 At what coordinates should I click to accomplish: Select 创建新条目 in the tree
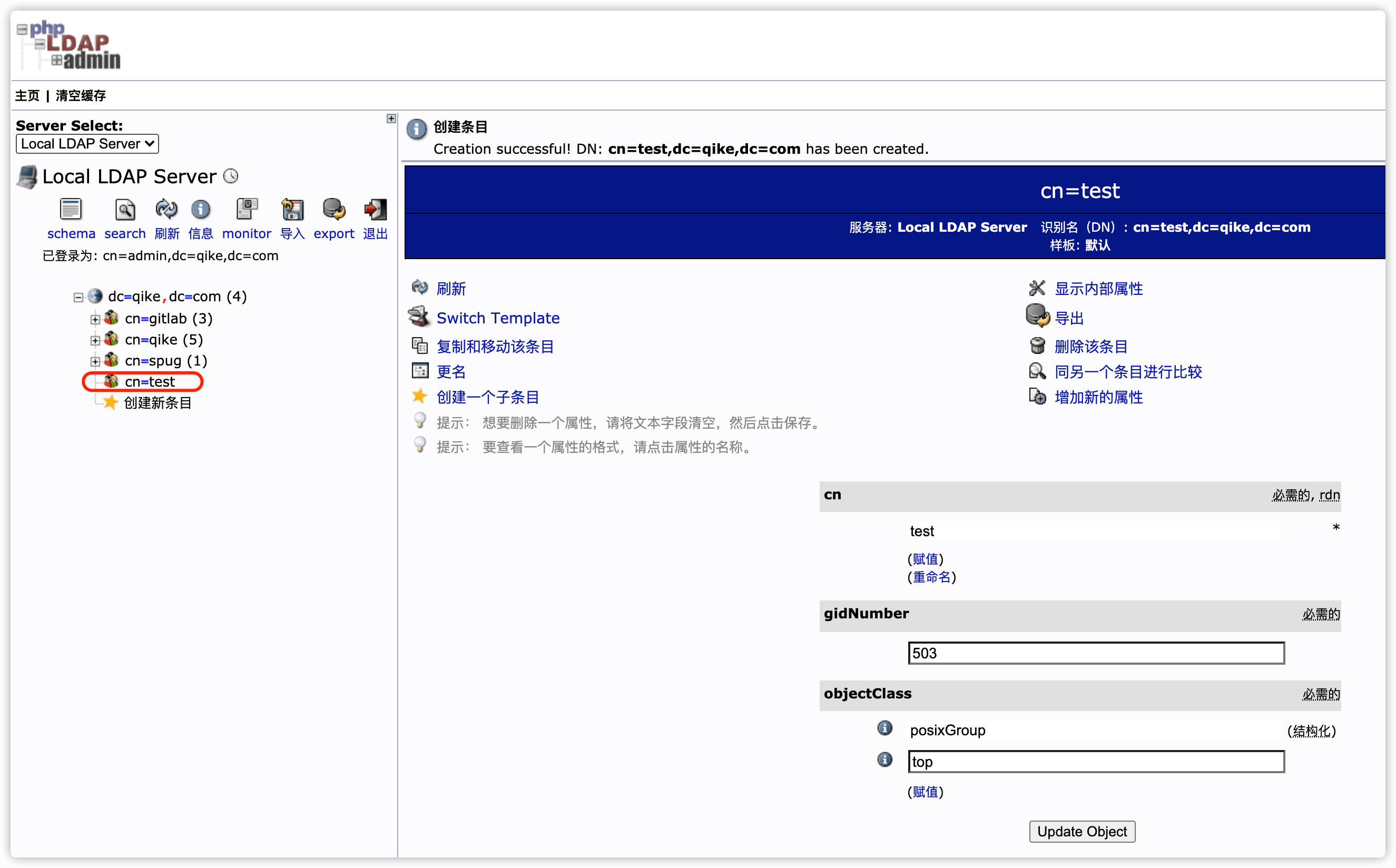158,403
